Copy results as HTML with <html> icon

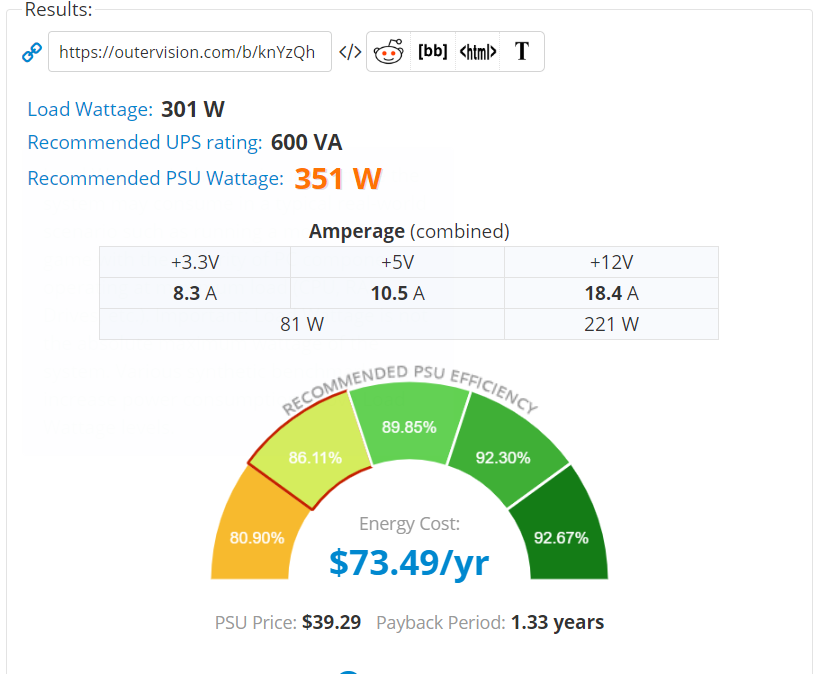pyautogui.click(x=477, y=52)
